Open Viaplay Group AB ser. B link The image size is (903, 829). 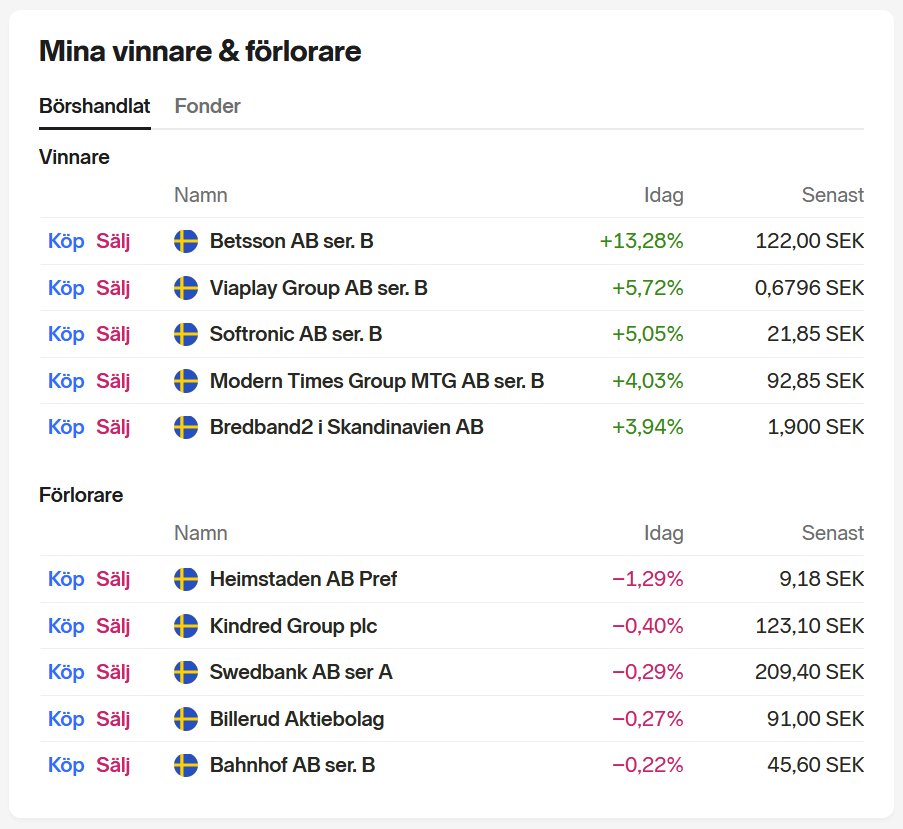[x=318, y=288]
